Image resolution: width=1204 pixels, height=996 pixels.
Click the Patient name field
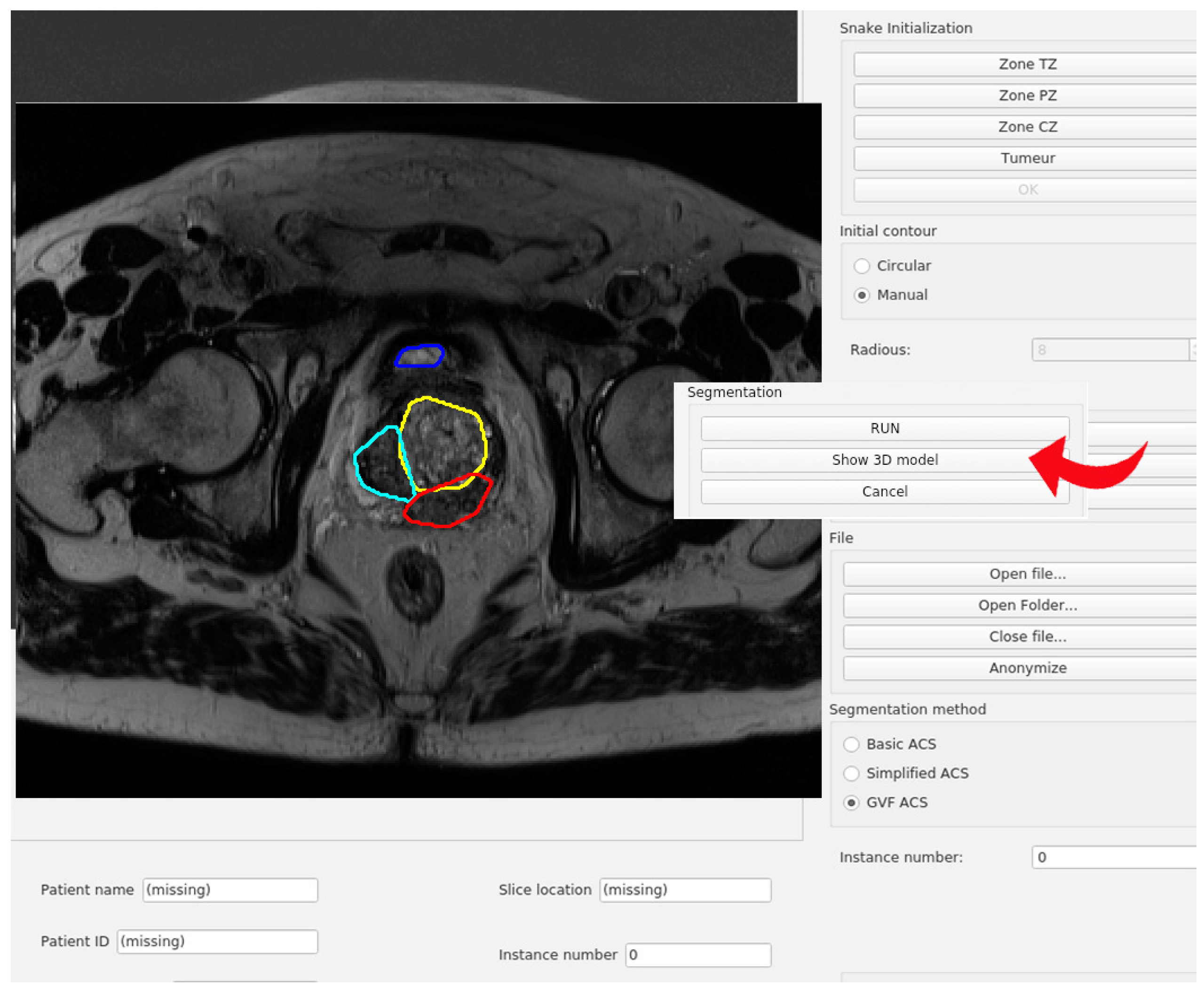(230, 890)
